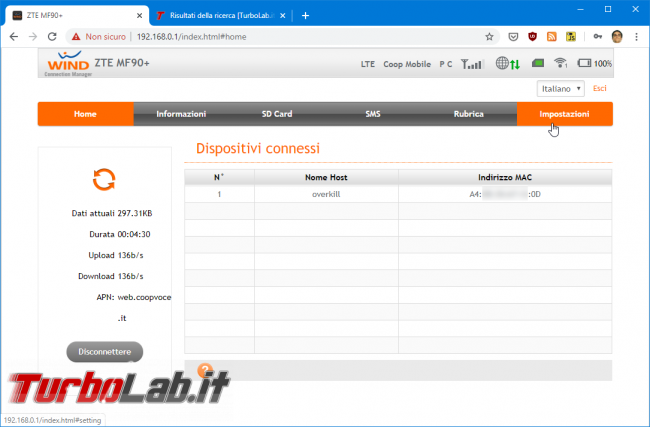Open the SD Card menu tab
The image size is (650, 427).
277,114
